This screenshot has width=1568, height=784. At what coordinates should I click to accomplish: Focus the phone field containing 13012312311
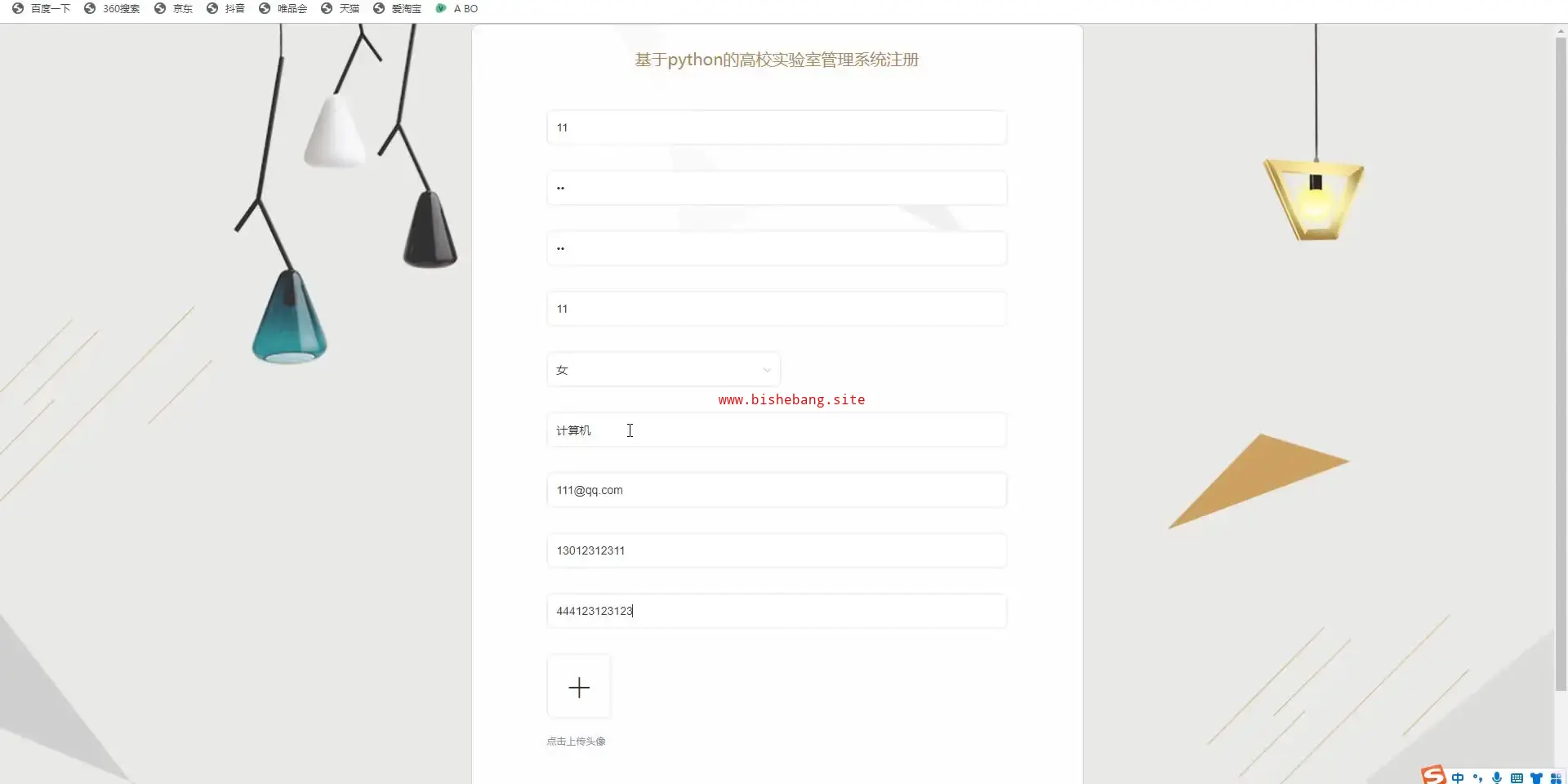777,550
